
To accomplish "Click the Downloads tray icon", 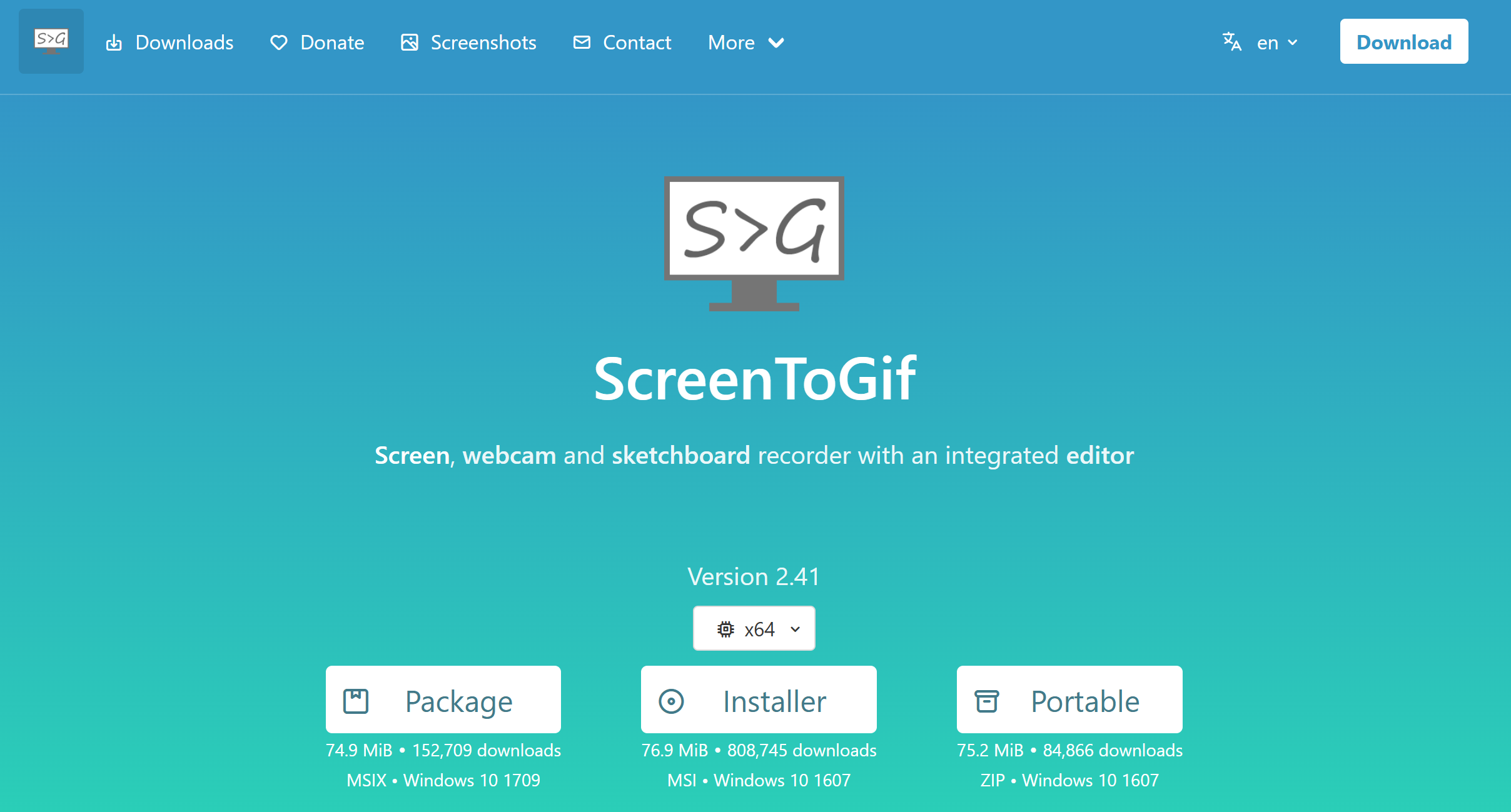I will (x=114, y=43).
